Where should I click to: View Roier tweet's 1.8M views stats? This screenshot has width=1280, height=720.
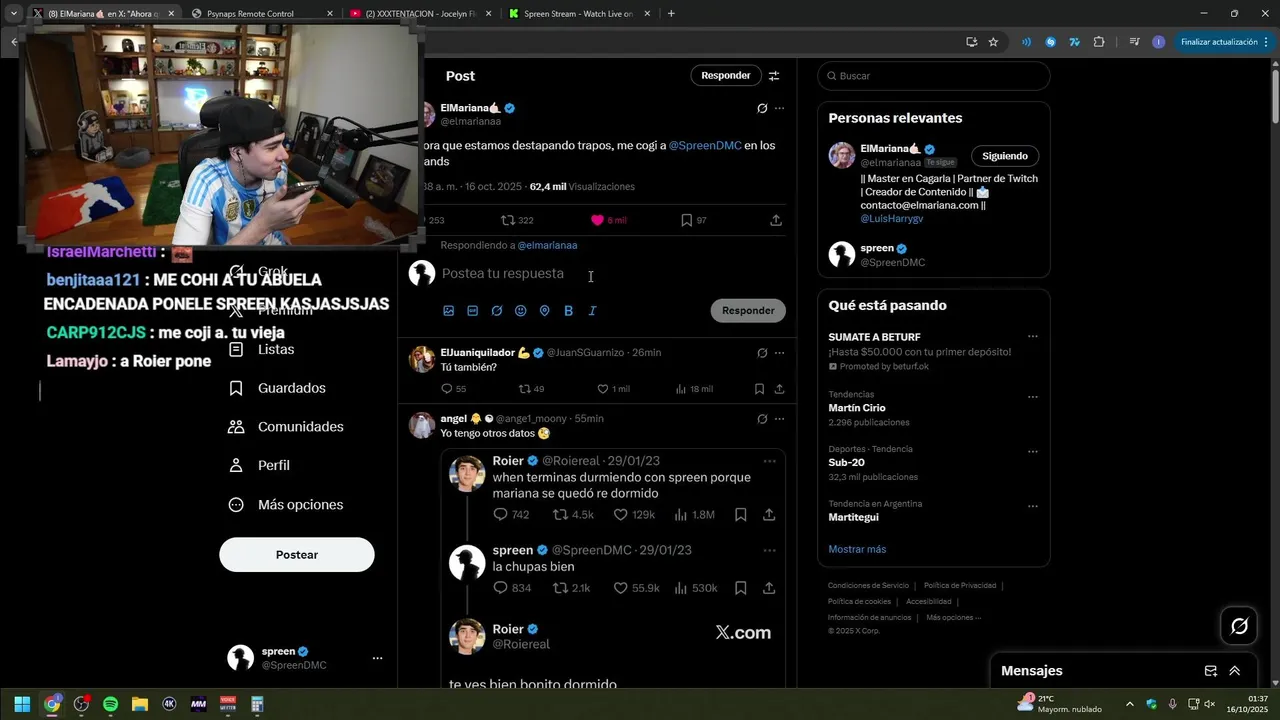[x=694, y=515]
